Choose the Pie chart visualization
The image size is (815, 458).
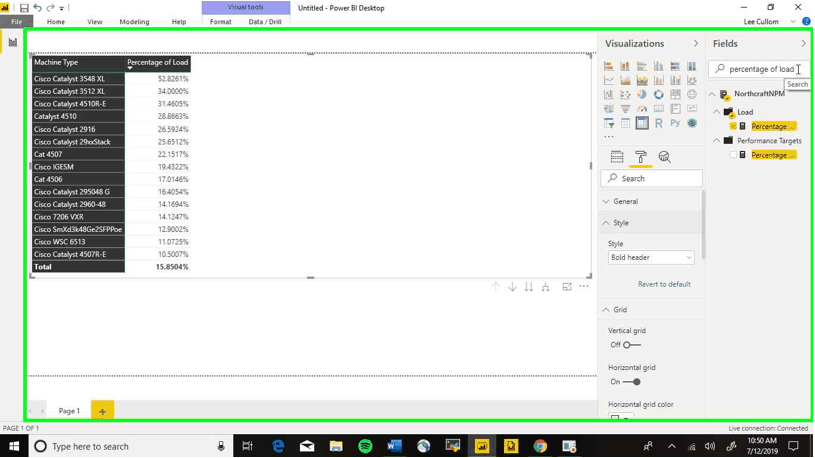[642, 95]
